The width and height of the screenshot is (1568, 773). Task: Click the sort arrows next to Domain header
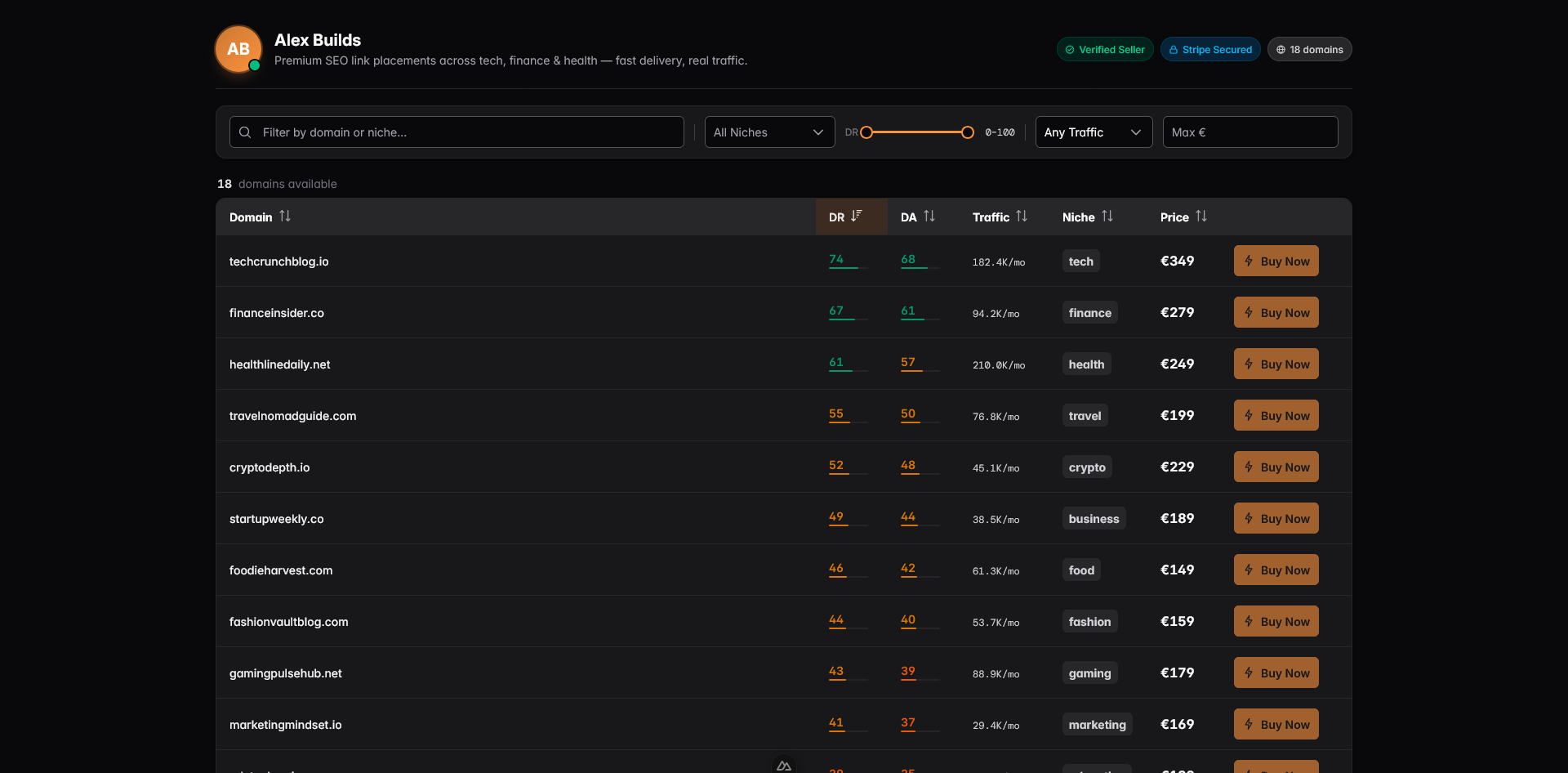coord(285,216)
